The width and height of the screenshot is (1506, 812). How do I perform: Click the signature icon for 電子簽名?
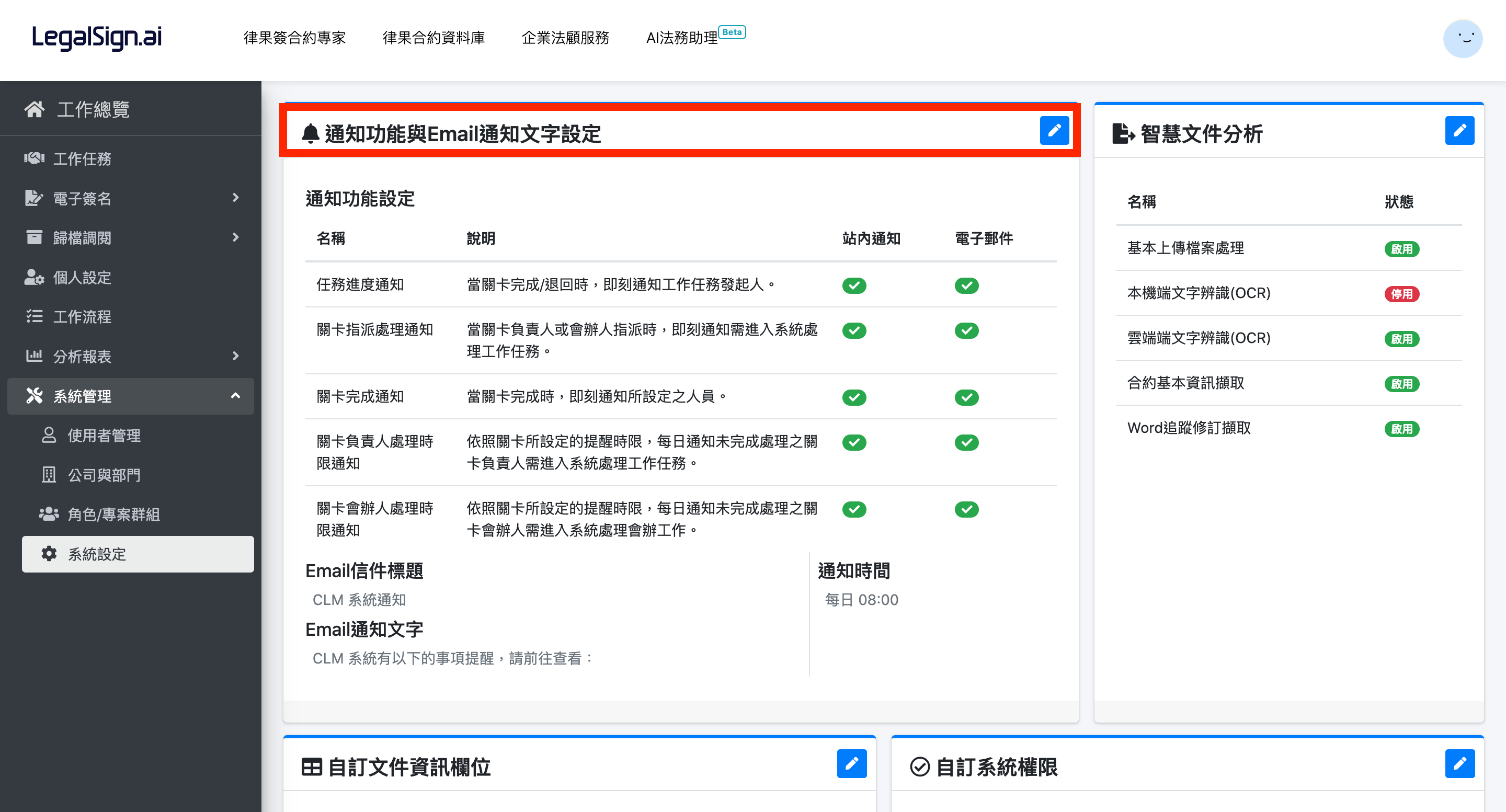(35, 198)
